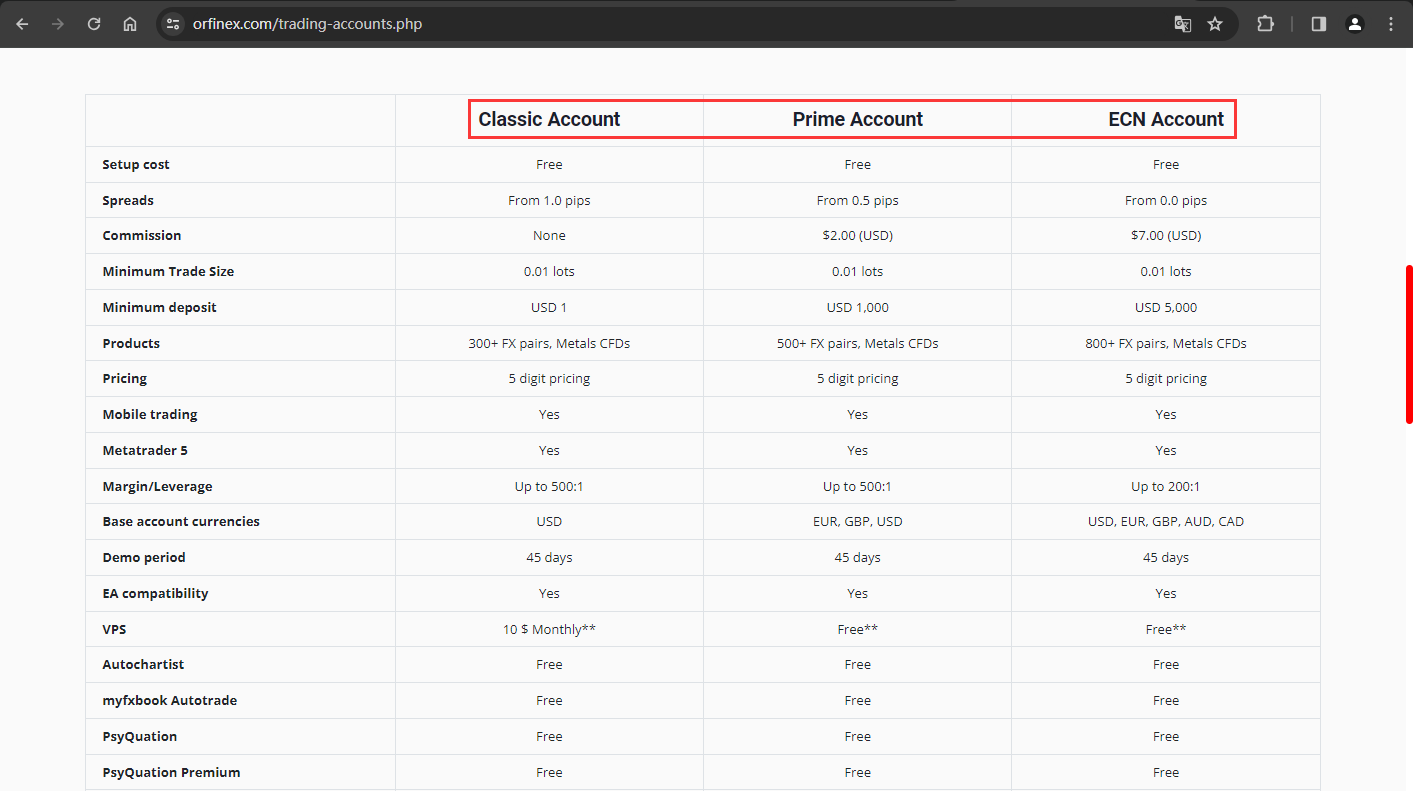Click '500+ FX pairs, Metals CFDs' cell
The height and width of the screenshot is (791, 1413).
[858, 343]
